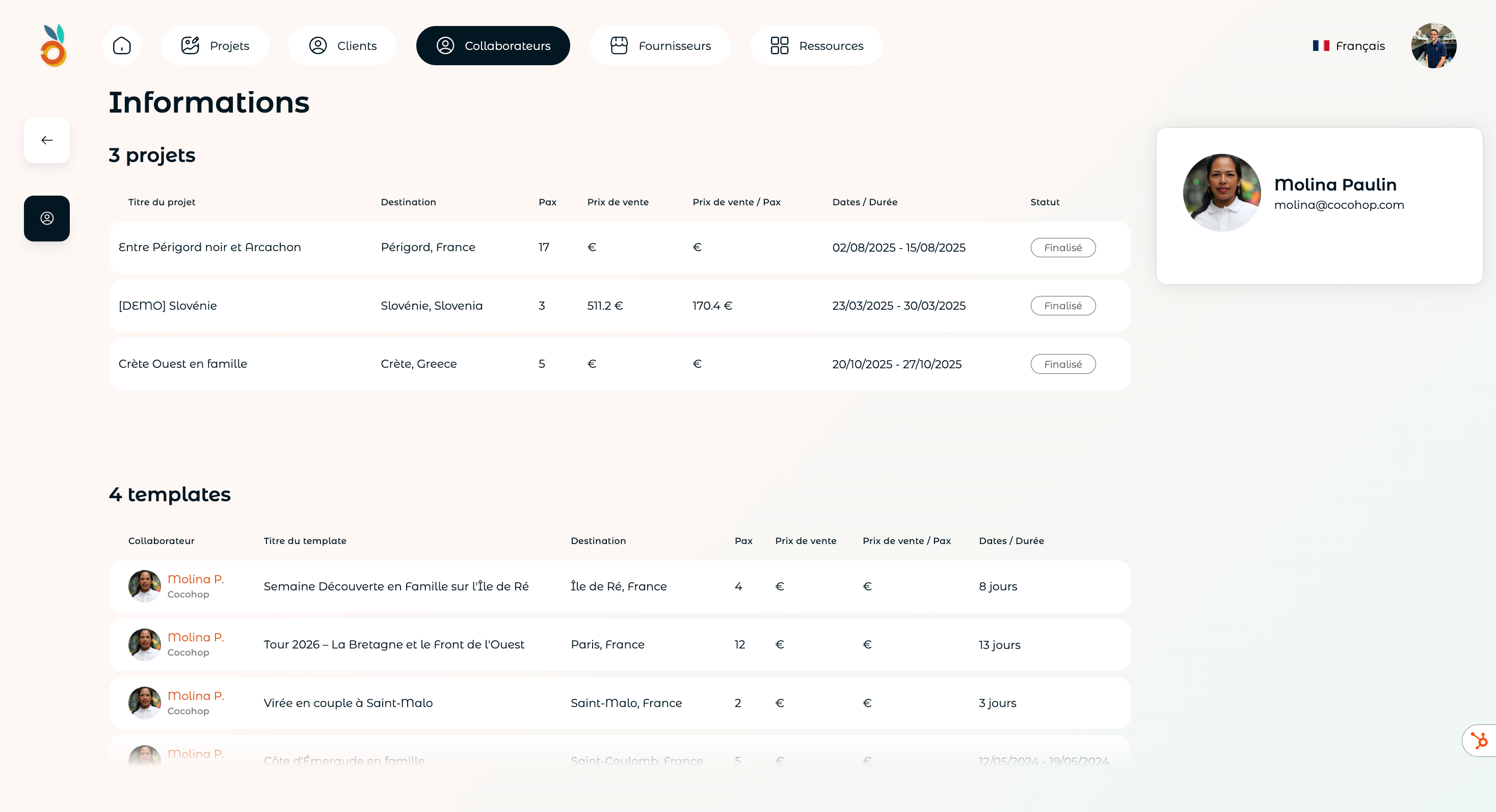Click the avatar in the Bretagne template row

tap(145, 645)
